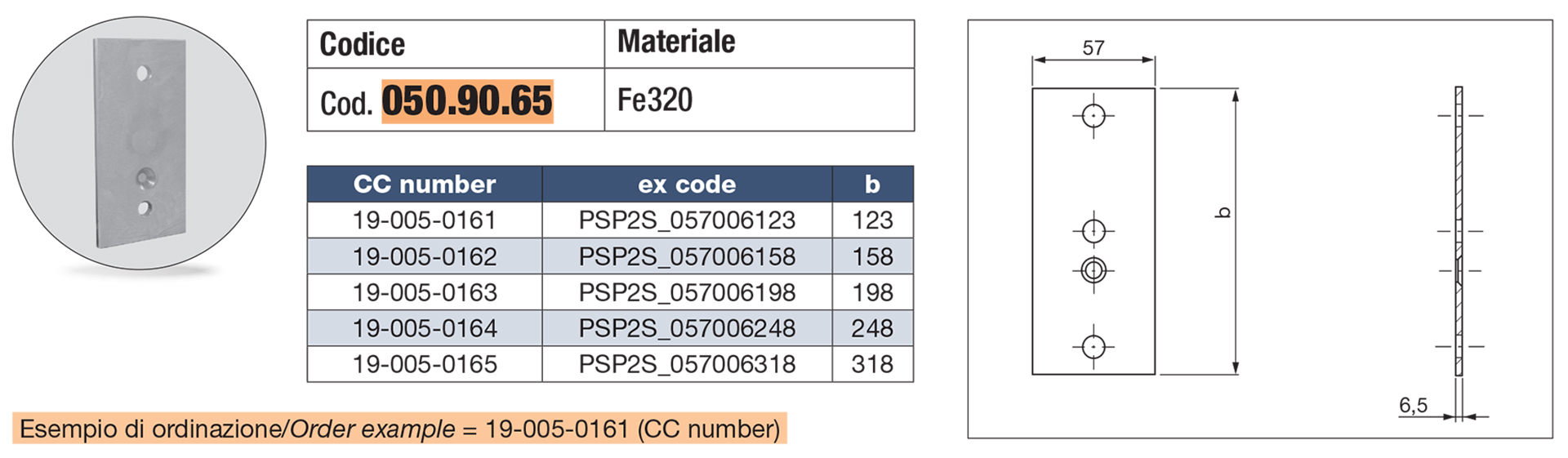Click ex code PSP2S_057006198

pyautogui.click(x=687, y=292)
